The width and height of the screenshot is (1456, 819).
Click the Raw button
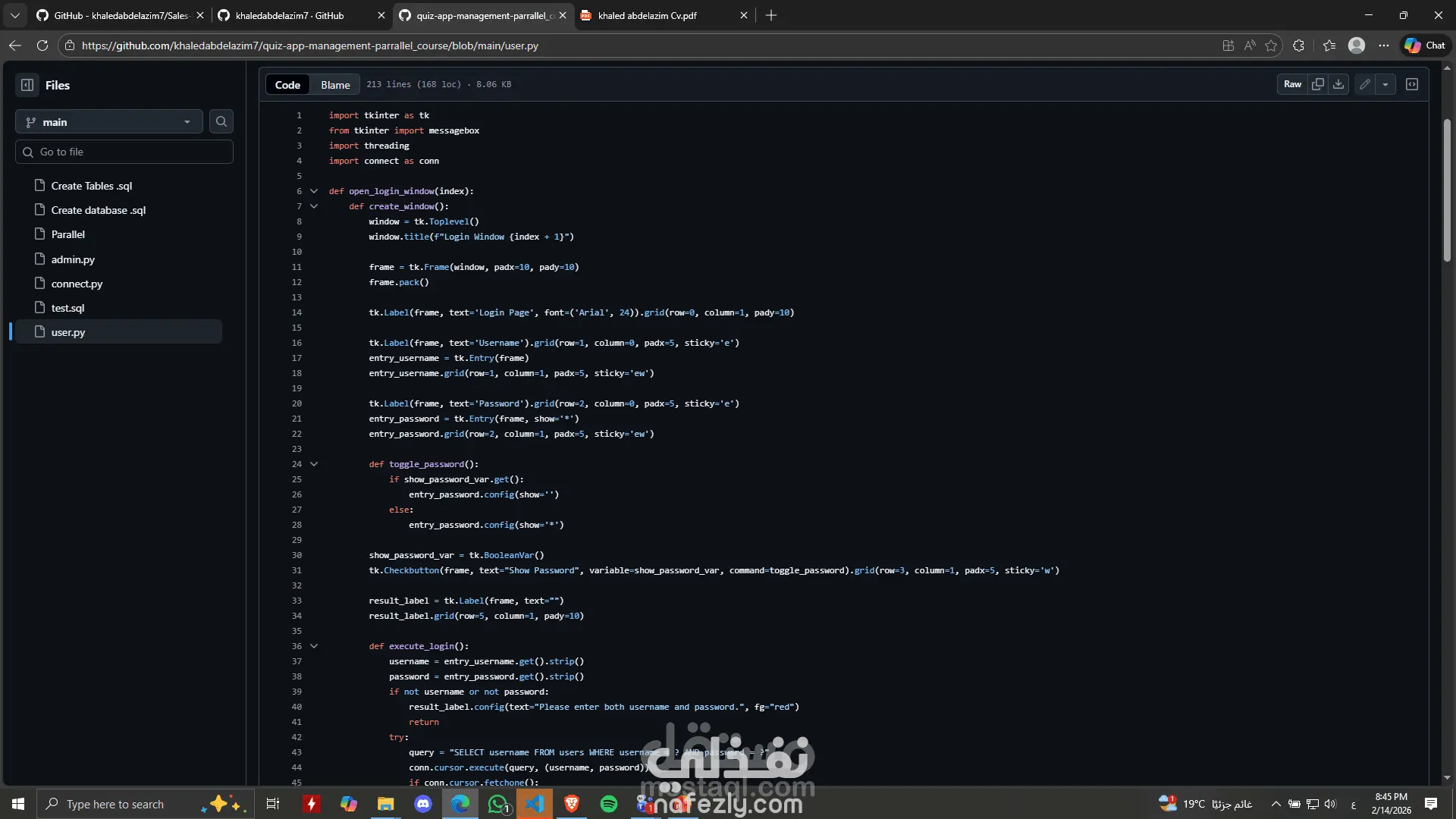point(1292,84)
